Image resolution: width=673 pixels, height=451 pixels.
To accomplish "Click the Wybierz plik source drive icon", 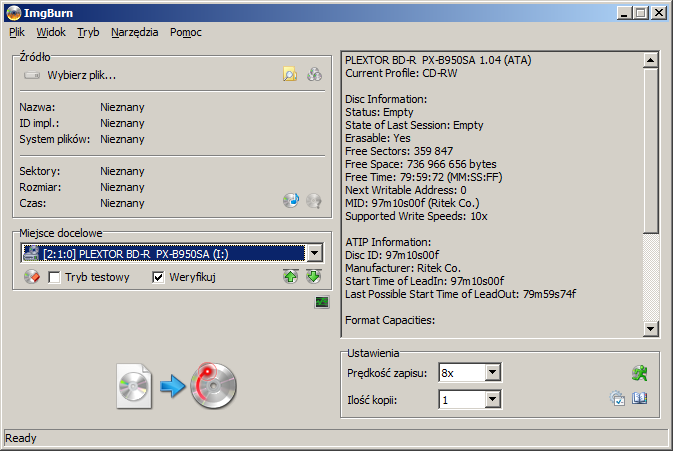I will click(32, 75).
